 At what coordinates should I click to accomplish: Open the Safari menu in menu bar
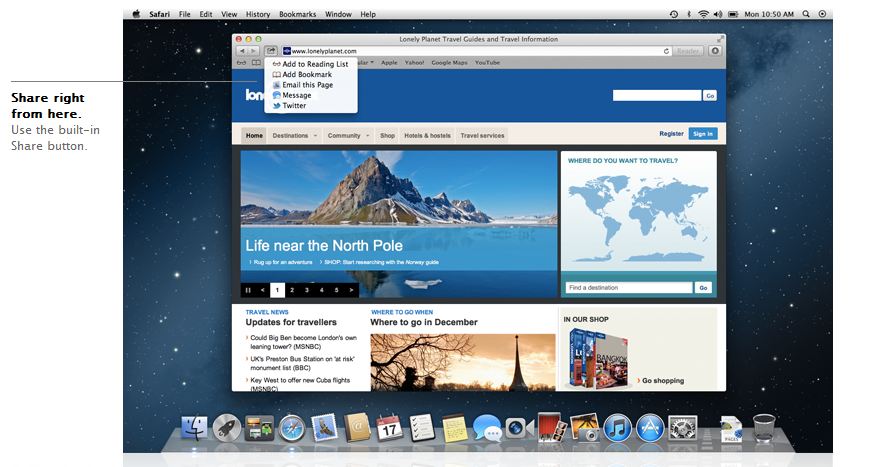pos(159,14)
